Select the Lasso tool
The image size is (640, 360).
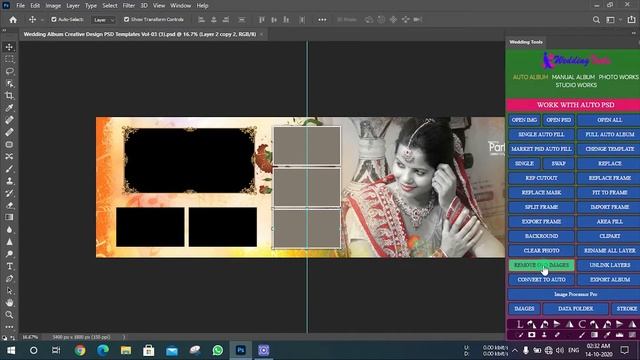pos(9,71)
